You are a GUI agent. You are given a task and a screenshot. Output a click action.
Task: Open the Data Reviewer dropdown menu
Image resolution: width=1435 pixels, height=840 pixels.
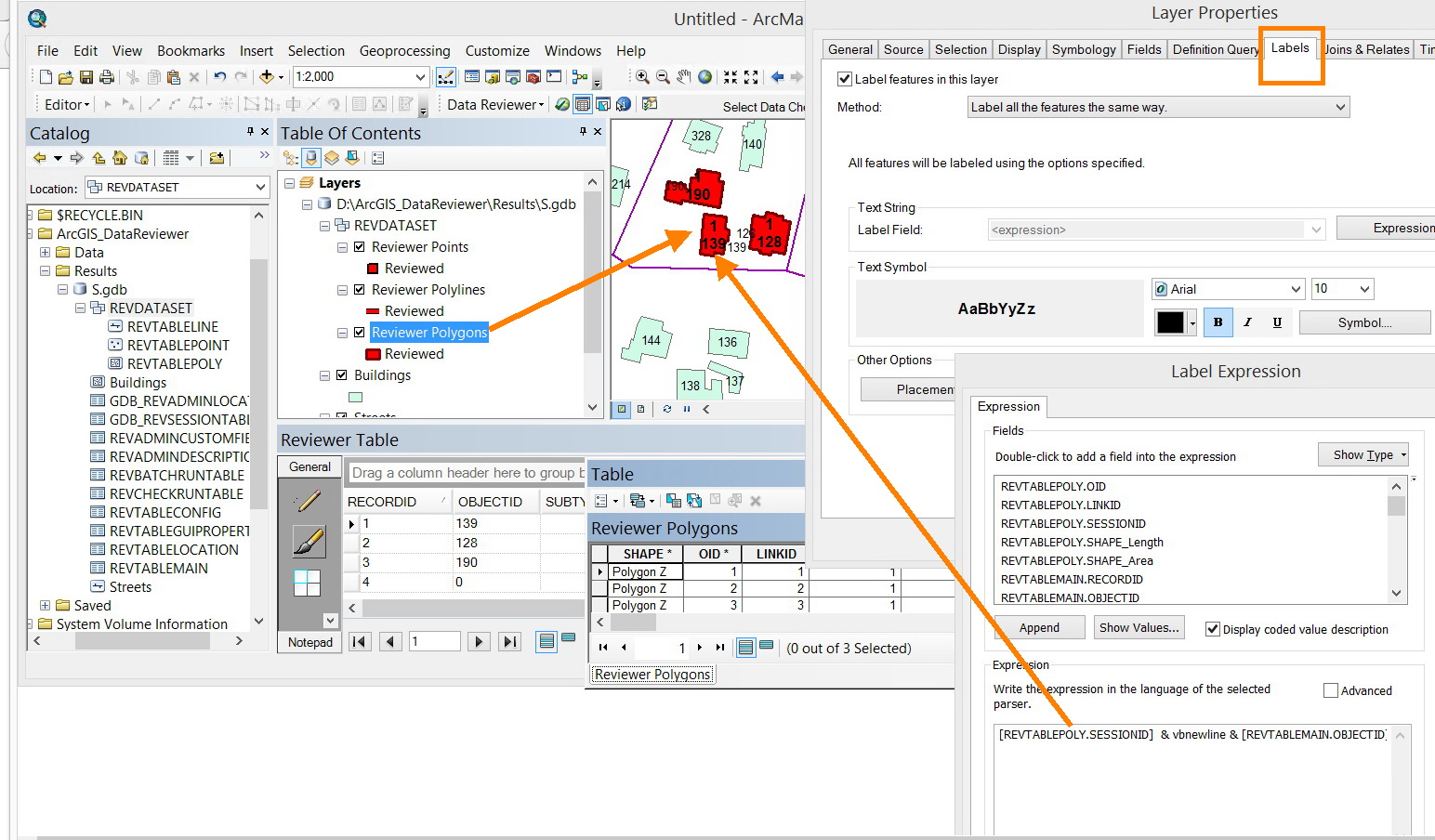495,105
